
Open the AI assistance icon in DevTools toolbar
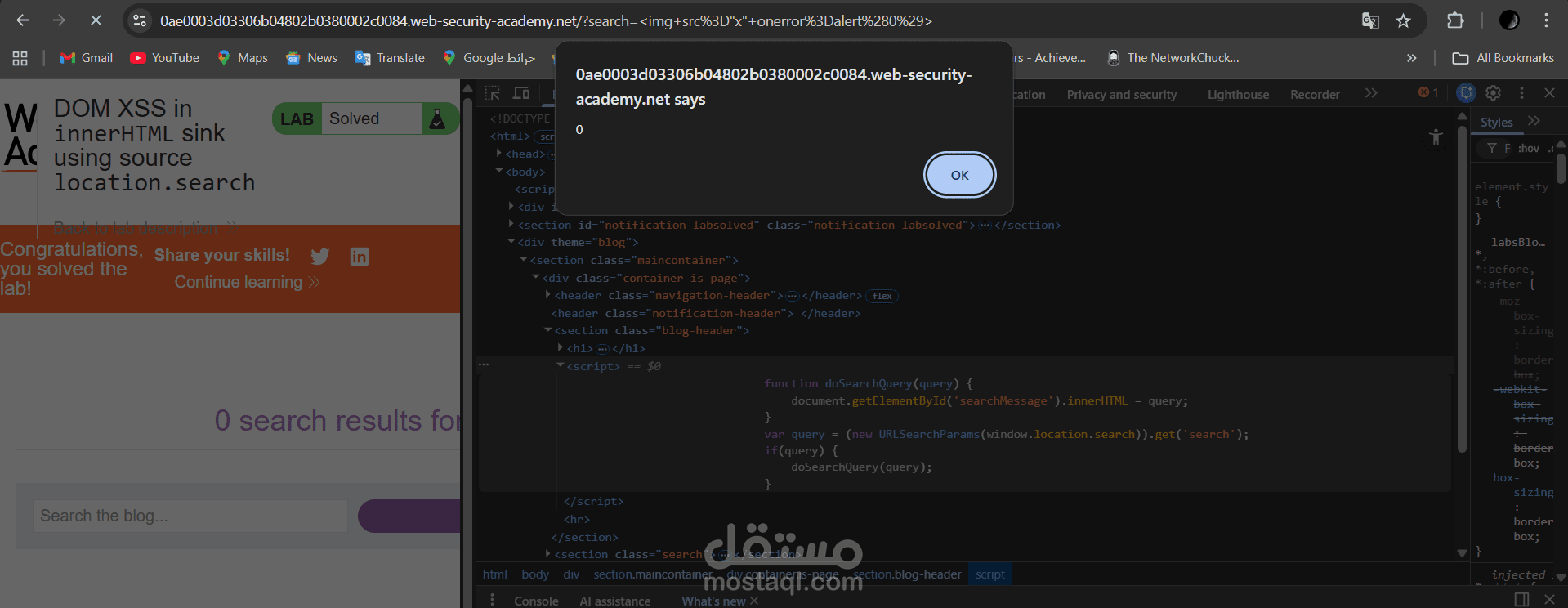1466,93
